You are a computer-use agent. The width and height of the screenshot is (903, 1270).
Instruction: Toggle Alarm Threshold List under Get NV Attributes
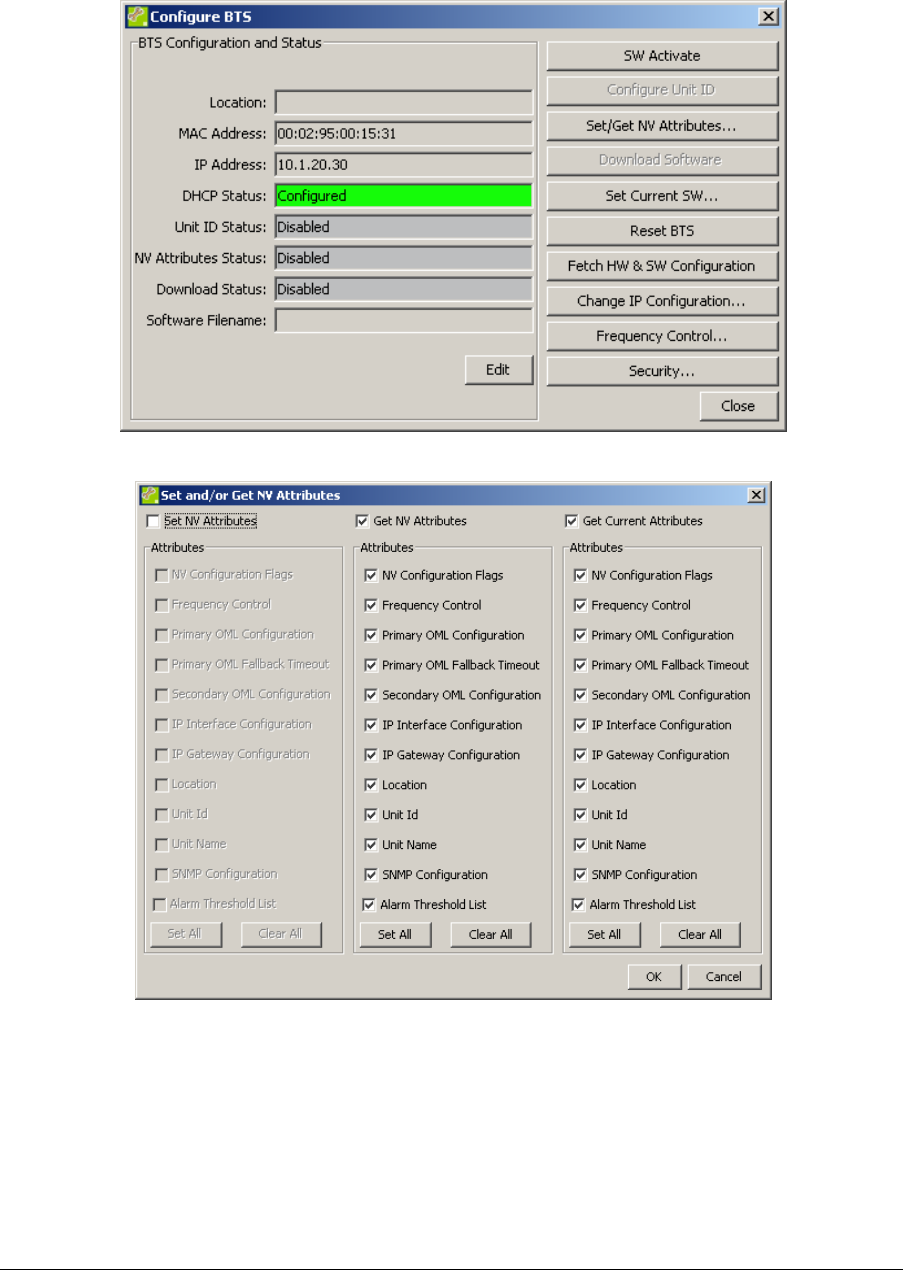[x=369, y=905]
